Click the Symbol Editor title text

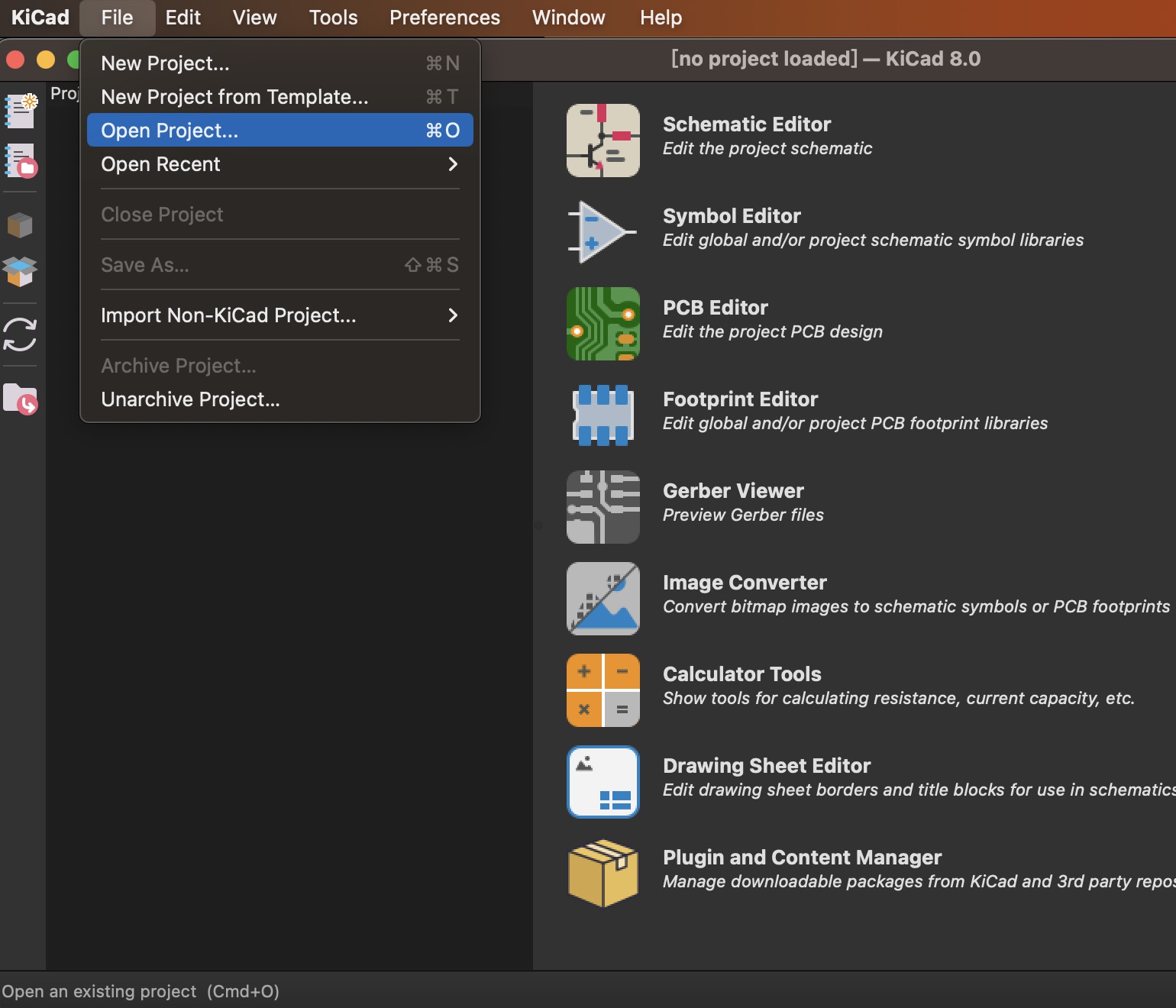732,215
